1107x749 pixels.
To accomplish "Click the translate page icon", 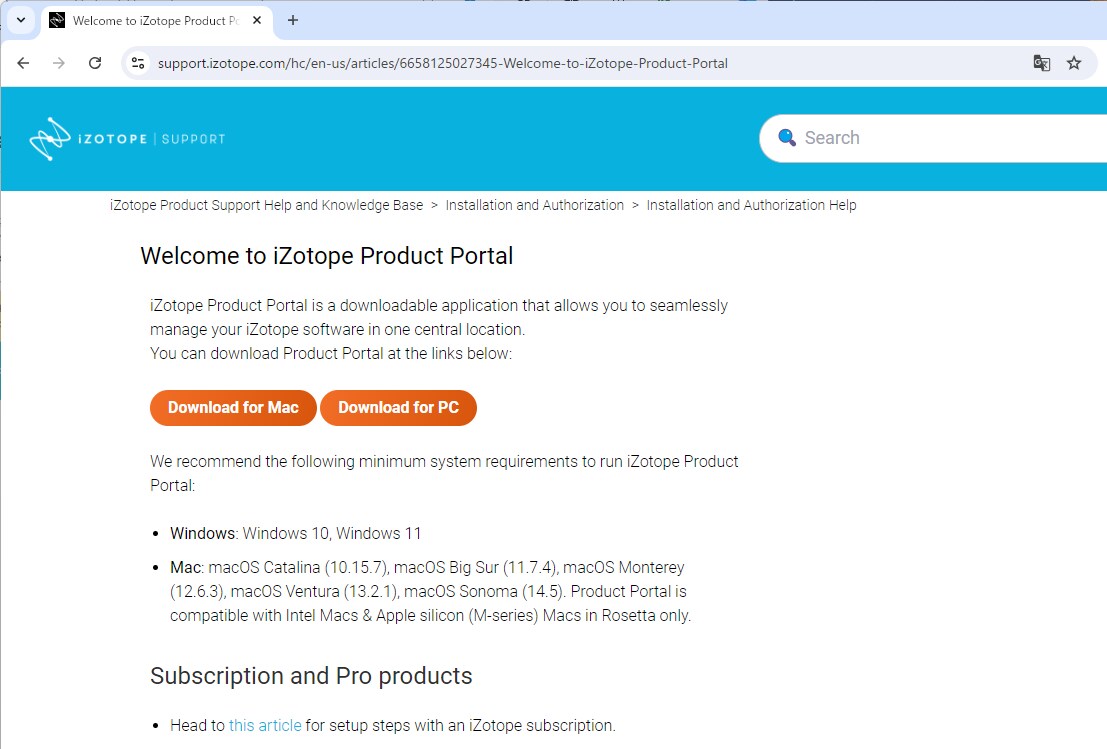I will [1042, 63].
